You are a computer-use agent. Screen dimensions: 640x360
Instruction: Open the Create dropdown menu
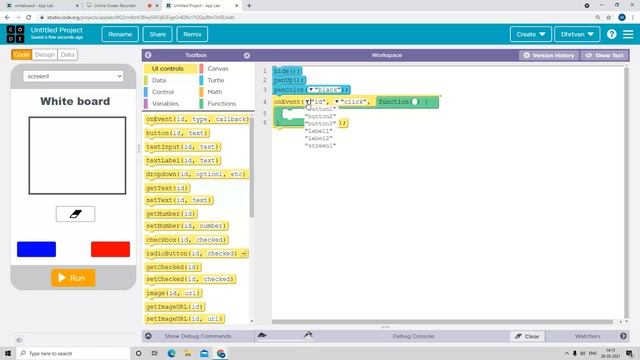click(x=531, y=34)
